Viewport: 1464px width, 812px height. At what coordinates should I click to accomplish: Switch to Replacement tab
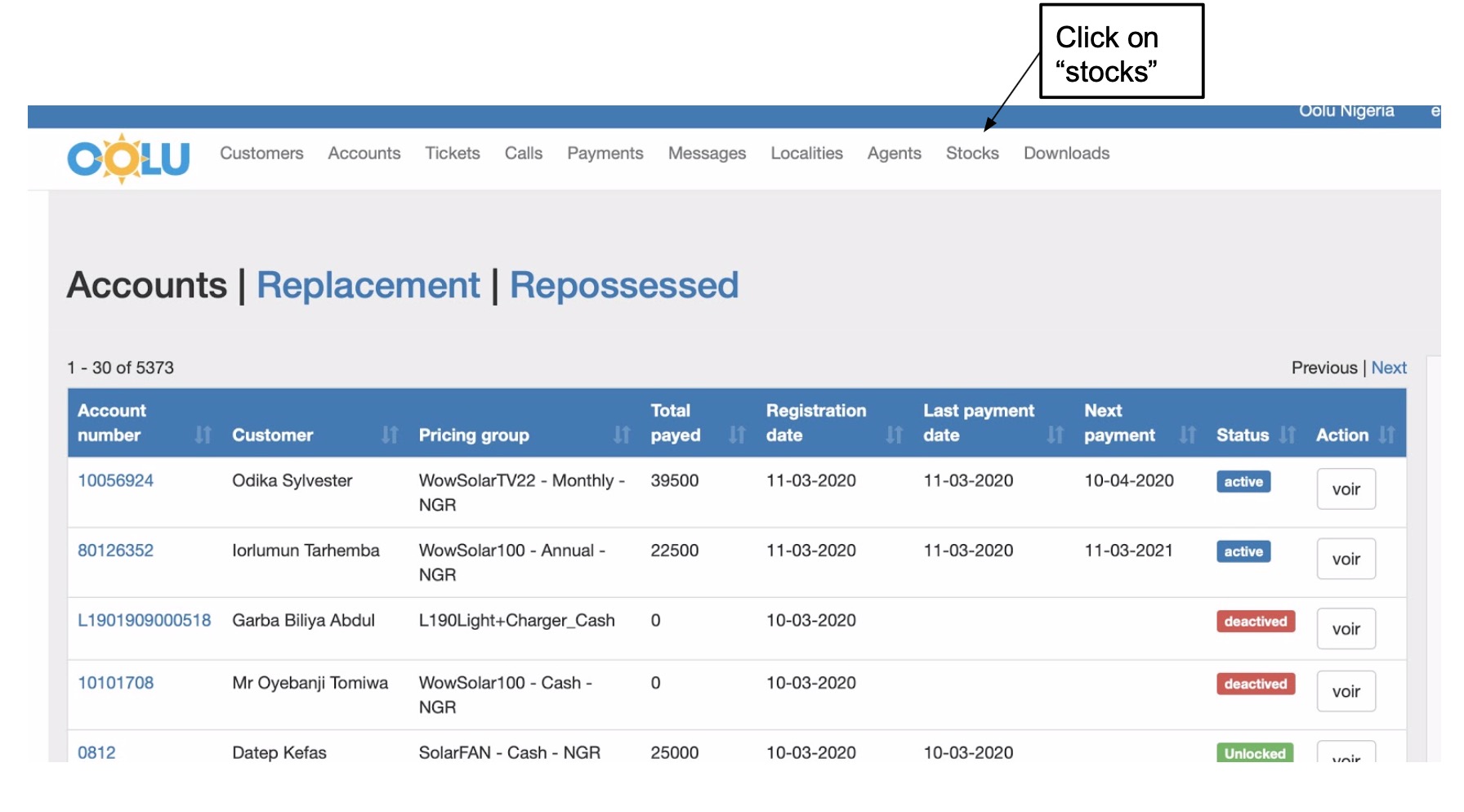(368, 285)
